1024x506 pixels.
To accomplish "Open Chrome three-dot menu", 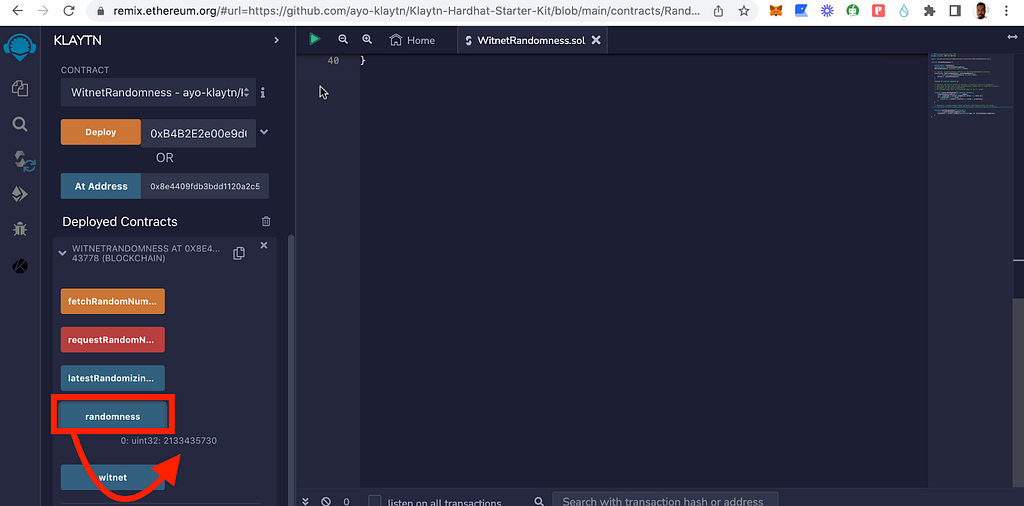I will tap(1006, 11).
